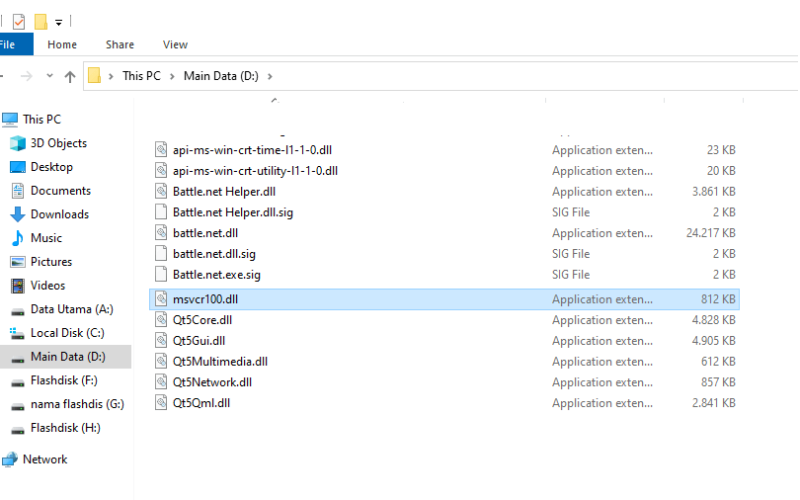Viewport: 800px width, 500px height.
Task: Open the Recent locations dropdown chevron
Action: pos(49,76)
